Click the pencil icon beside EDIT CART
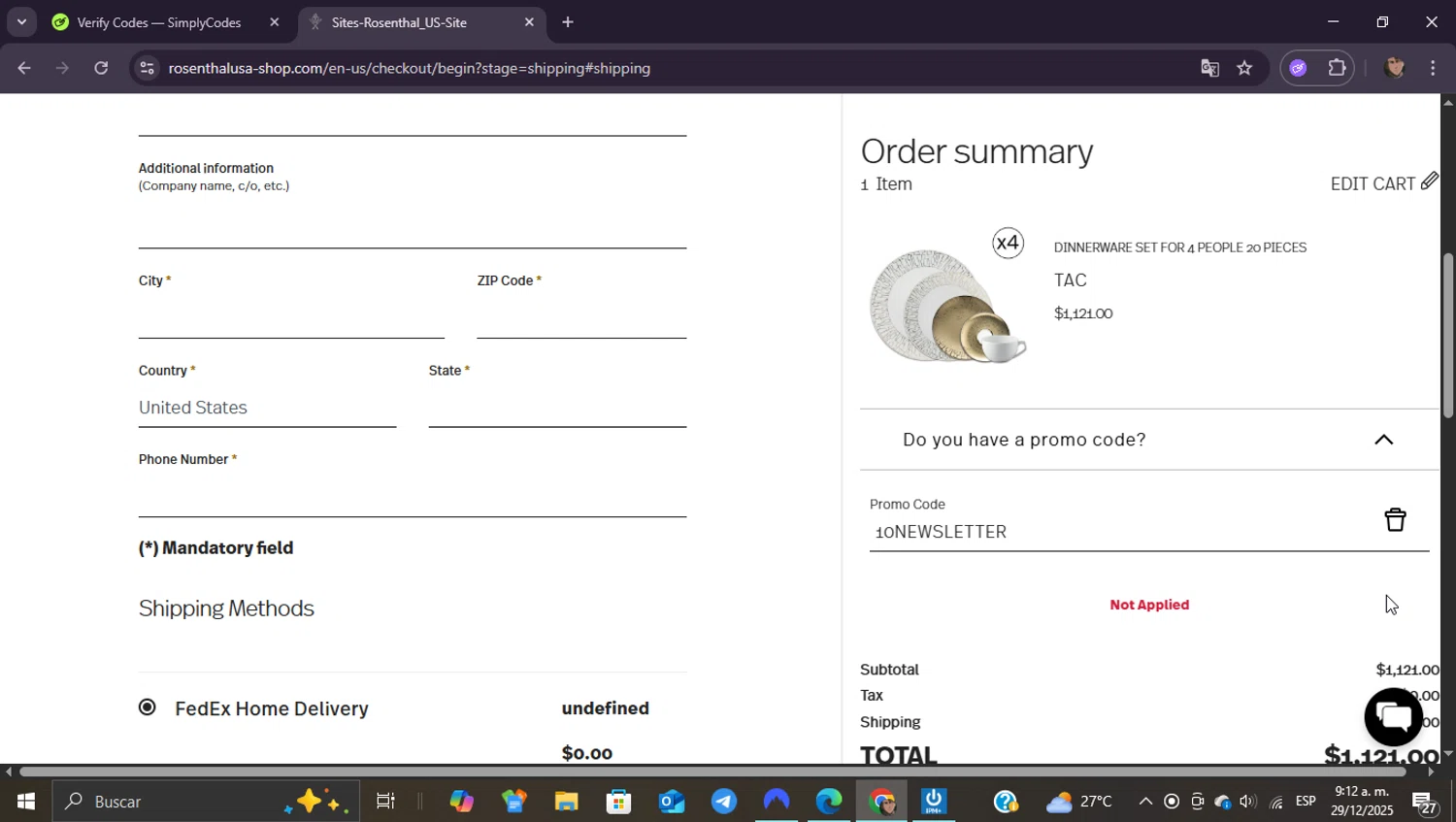This screenshot has width=1456, height=822. tap(1429, 181)
